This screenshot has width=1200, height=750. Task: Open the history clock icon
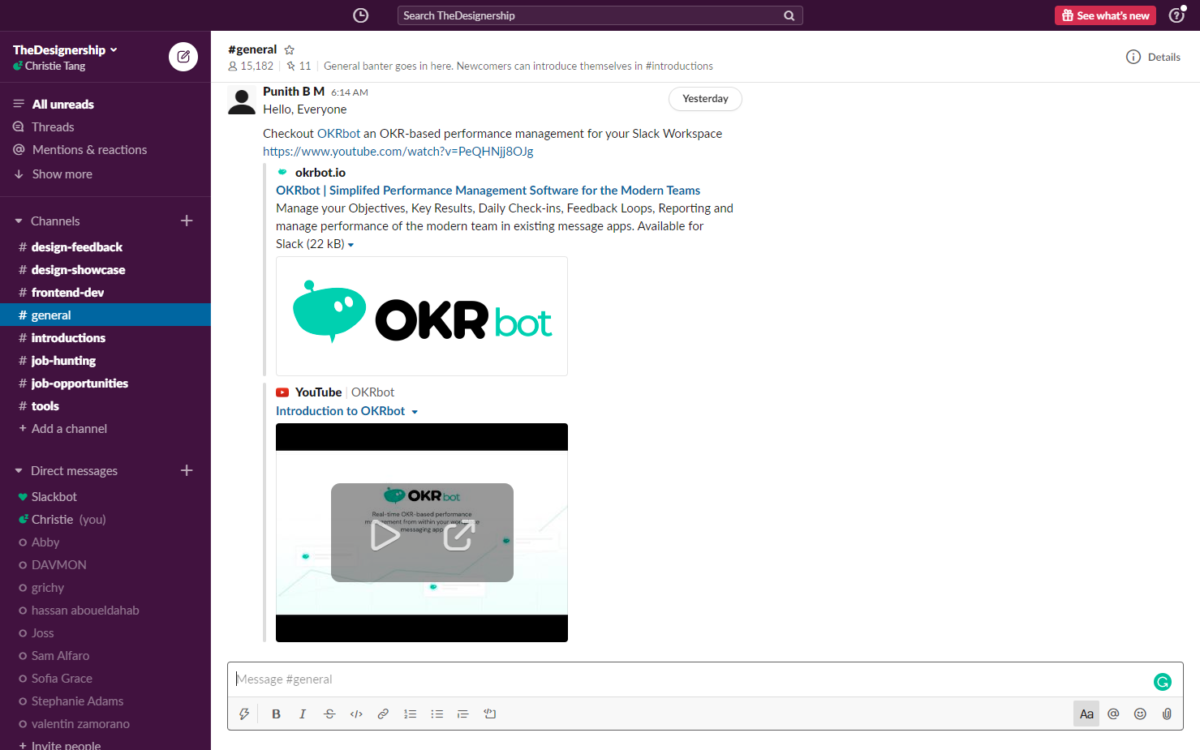pos(361,15)
